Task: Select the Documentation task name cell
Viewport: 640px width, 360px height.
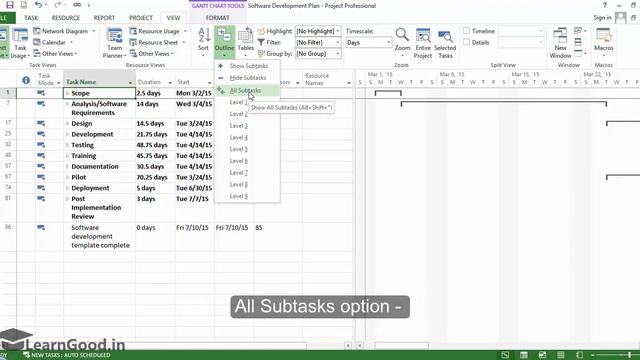Action: [99, 167]
